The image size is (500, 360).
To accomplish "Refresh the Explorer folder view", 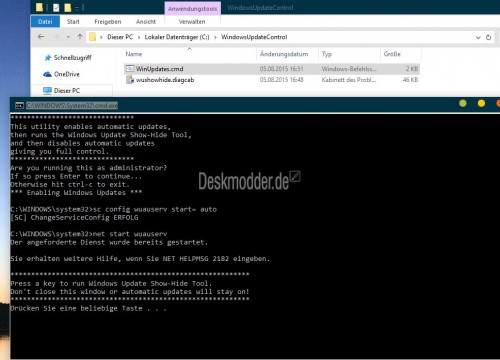I will 488,37.
